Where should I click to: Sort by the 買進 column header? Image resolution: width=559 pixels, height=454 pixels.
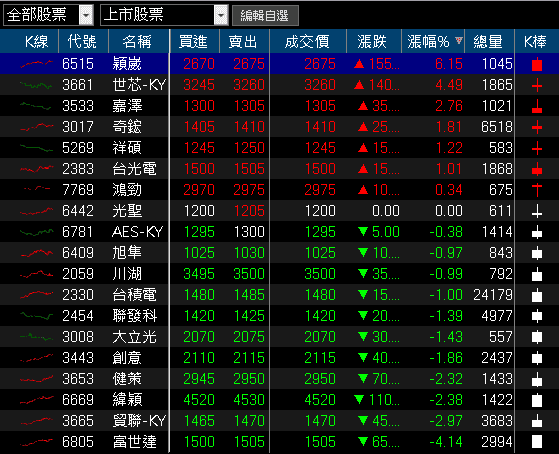[x=193, y=42]
